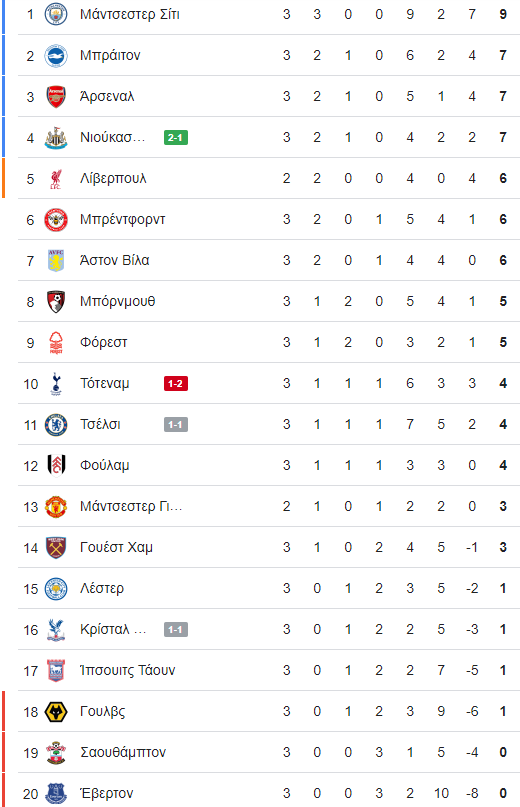520x807 pixels.
Task: Click the red 1-2 badge next to Tottenham
Action: [x=176, y=383]
